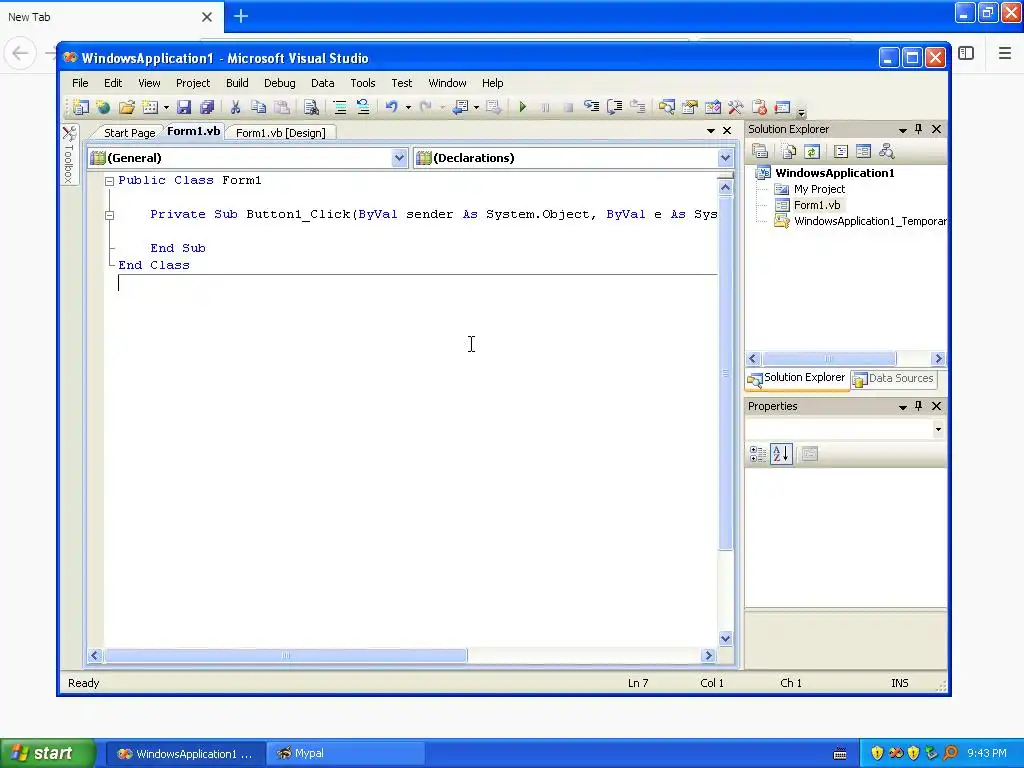The width and height of the screenshot is (1024, 768).
Task: Click the Comment out selected lines icon
Action: (x=340, y=107)
